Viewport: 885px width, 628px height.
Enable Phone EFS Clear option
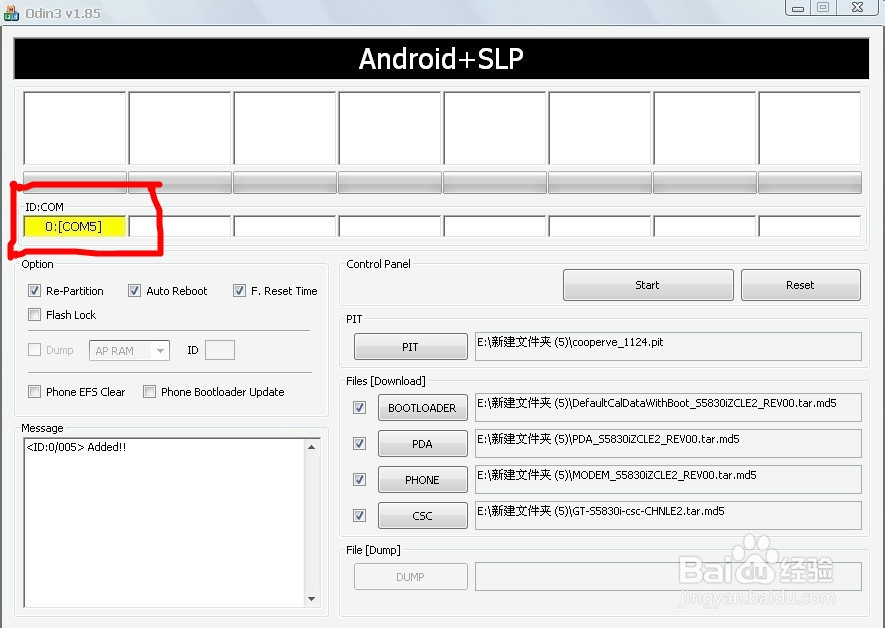(x=34, y=392)
